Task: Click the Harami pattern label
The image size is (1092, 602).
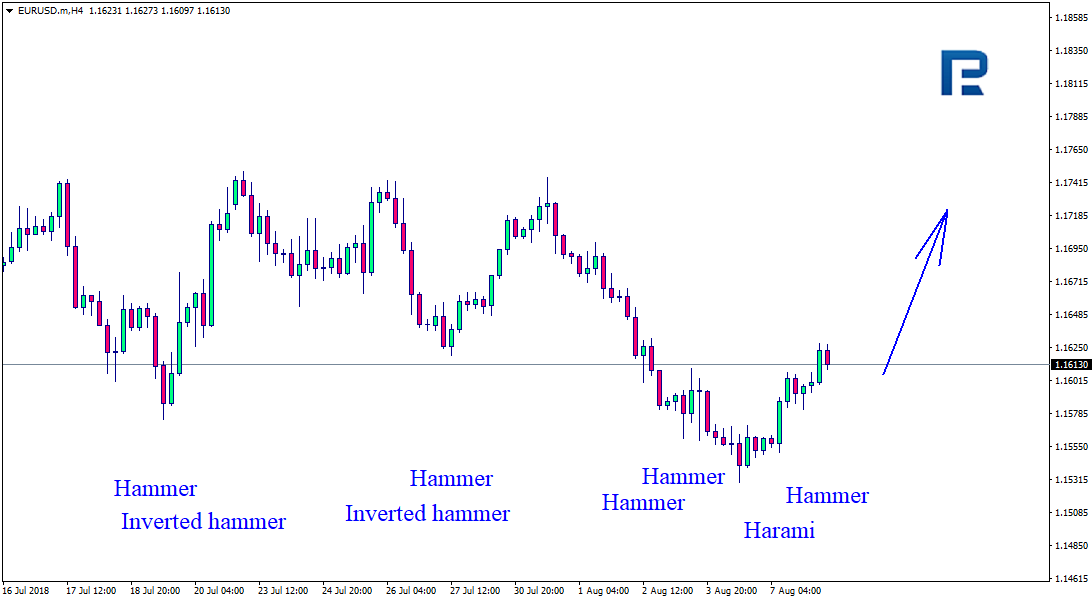Action: point(779,531)
